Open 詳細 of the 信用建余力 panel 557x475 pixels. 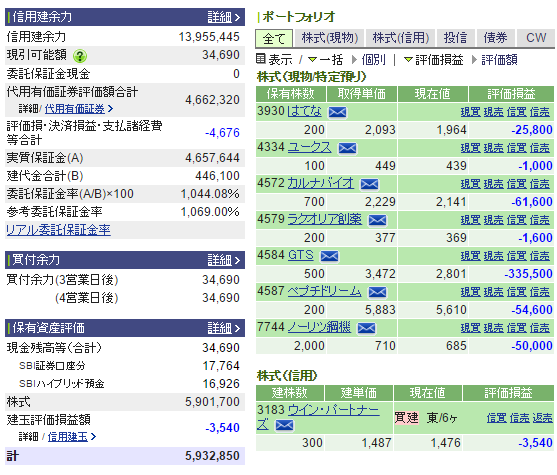[224, 17]
